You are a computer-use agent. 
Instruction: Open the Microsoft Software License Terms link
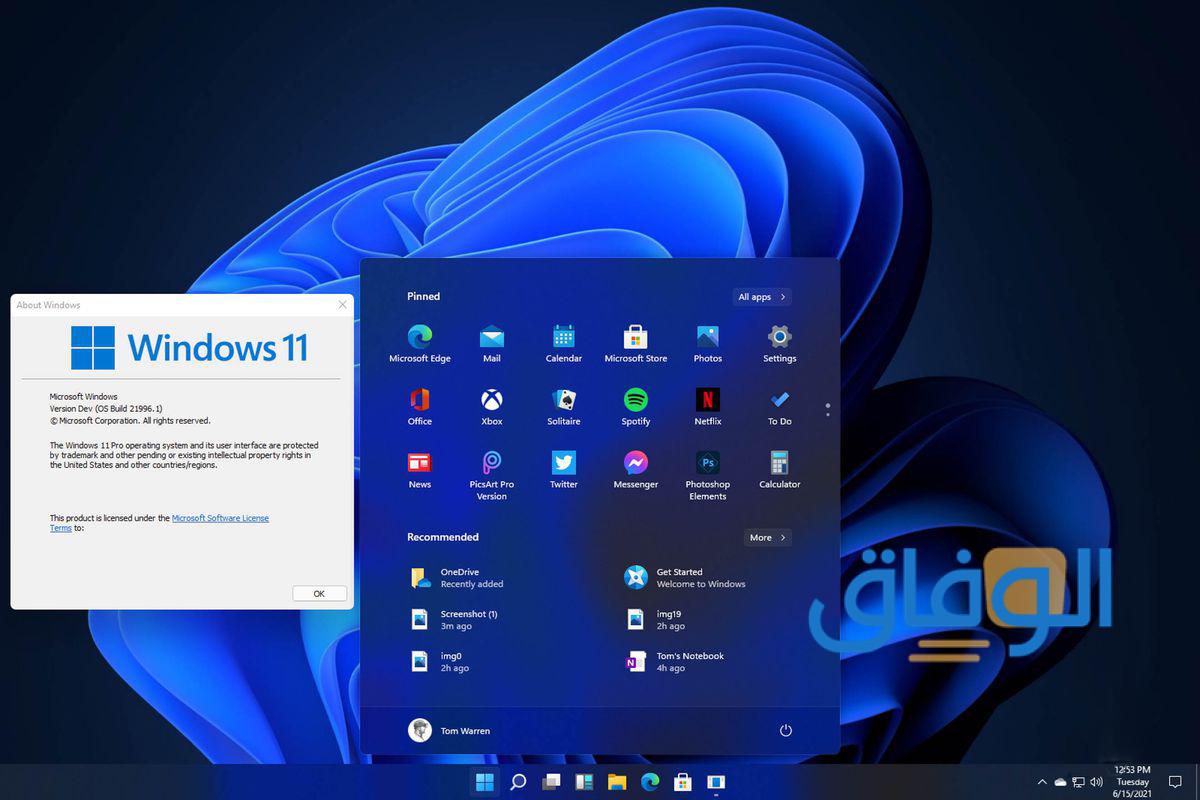point(220,518)
